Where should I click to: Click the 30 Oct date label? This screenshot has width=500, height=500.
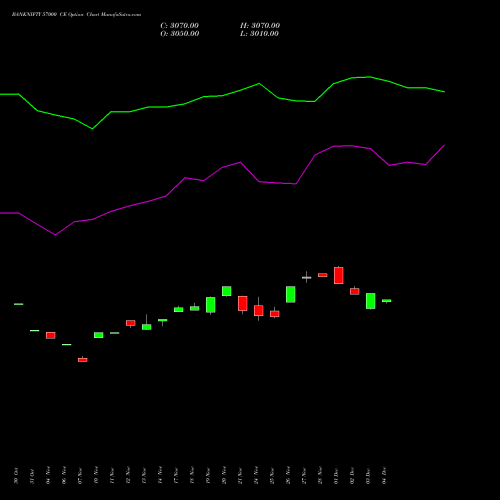point(16,476)
